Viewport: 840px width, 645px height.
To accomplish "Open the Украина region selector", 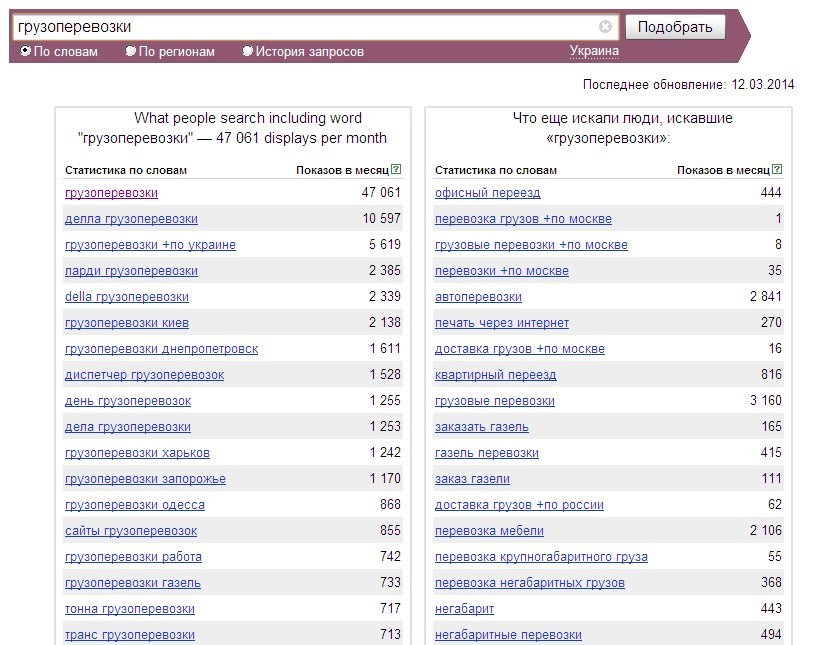I will click(594, 51).
